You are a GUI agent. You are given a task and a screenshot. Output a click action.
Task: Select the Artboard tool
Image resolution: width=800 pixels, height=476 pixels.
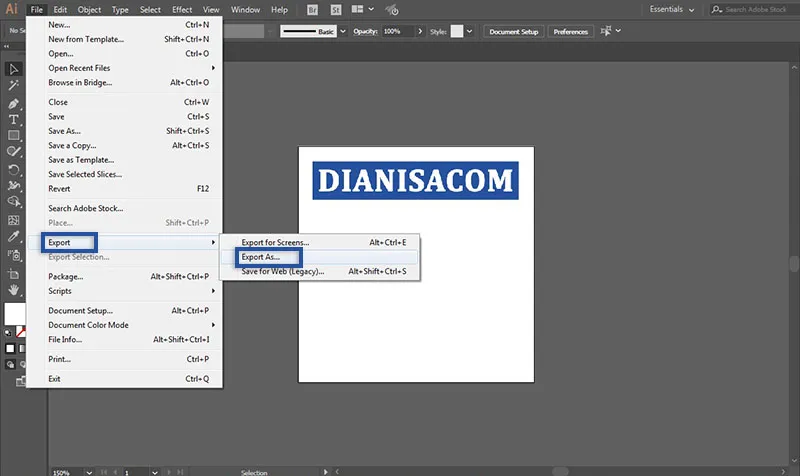click(x=14, y=274)
